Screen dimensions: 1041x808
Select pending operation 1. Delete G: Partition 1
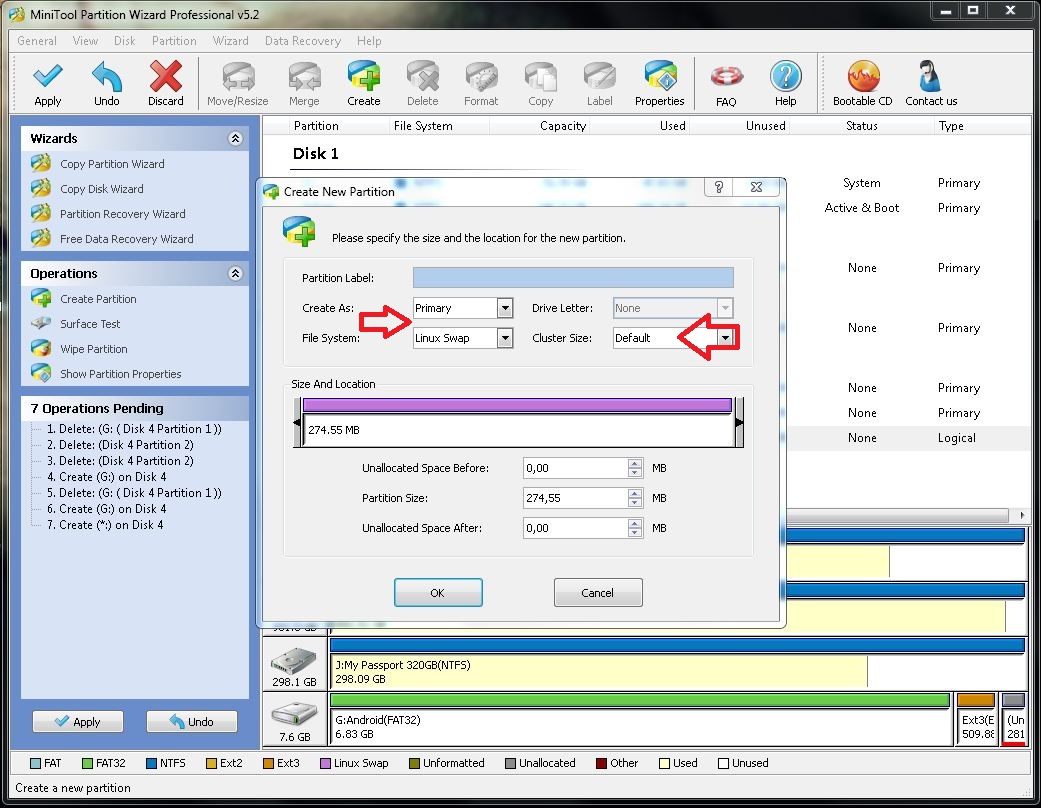coord(134,429)
